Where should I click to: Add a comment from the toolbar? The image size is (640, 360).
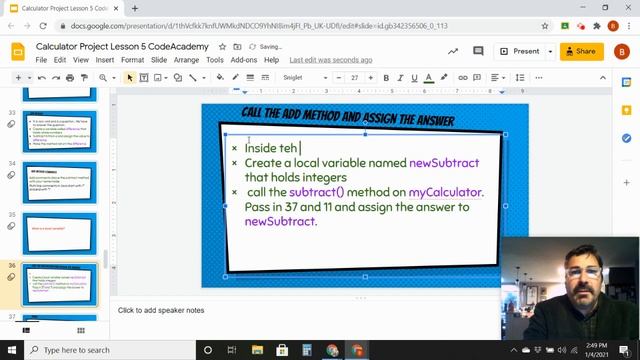pyautogui.click(x=477, y=78)
